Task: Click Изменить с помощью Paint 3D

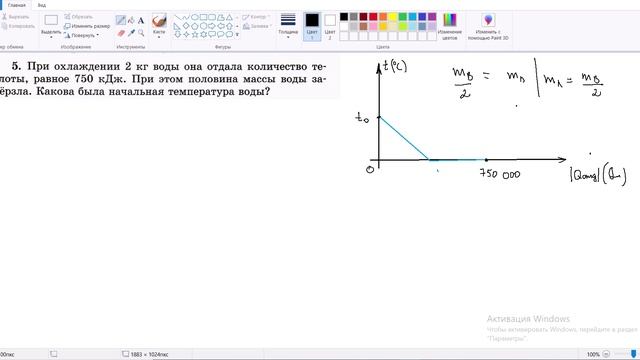Action: [x=488, y=26]
